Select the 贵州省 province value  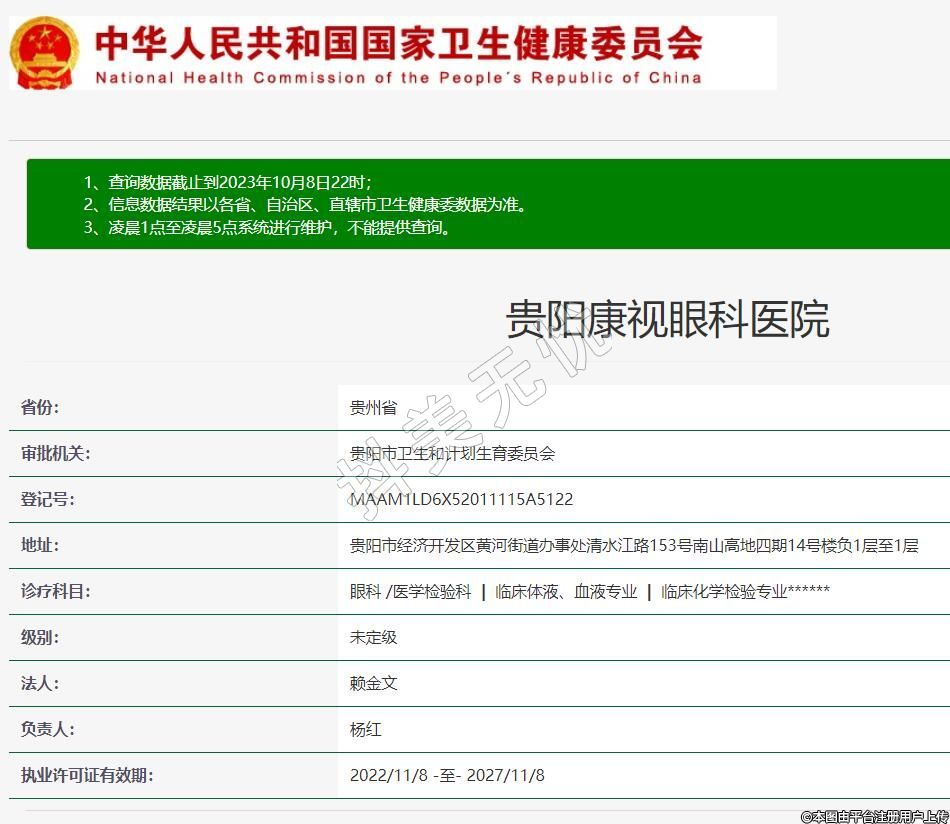pos(373,408)
